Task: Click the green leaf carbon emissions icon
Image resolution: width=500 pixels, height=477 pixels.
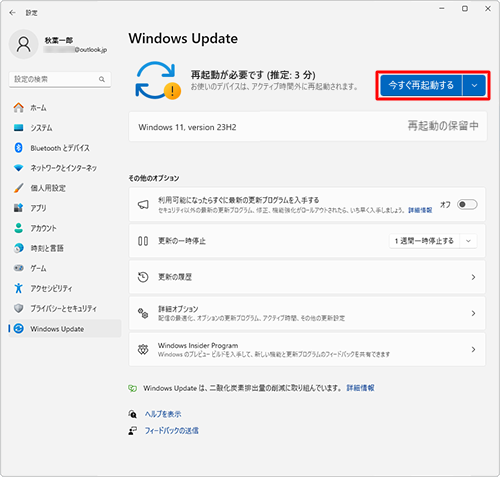Action: point(133,388)
